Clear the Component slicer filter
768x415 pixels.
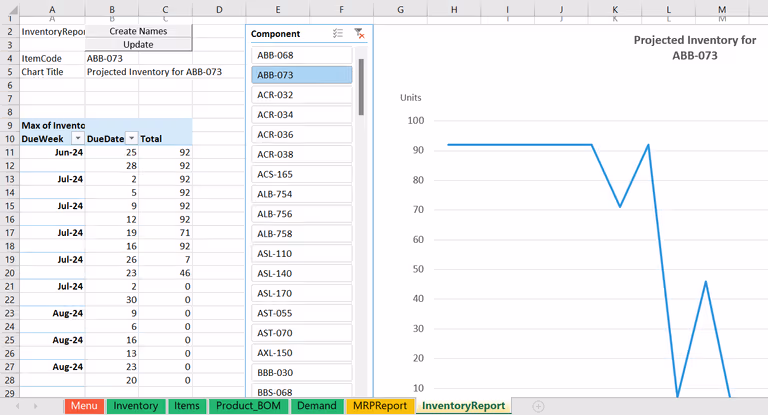click(359, 33)
